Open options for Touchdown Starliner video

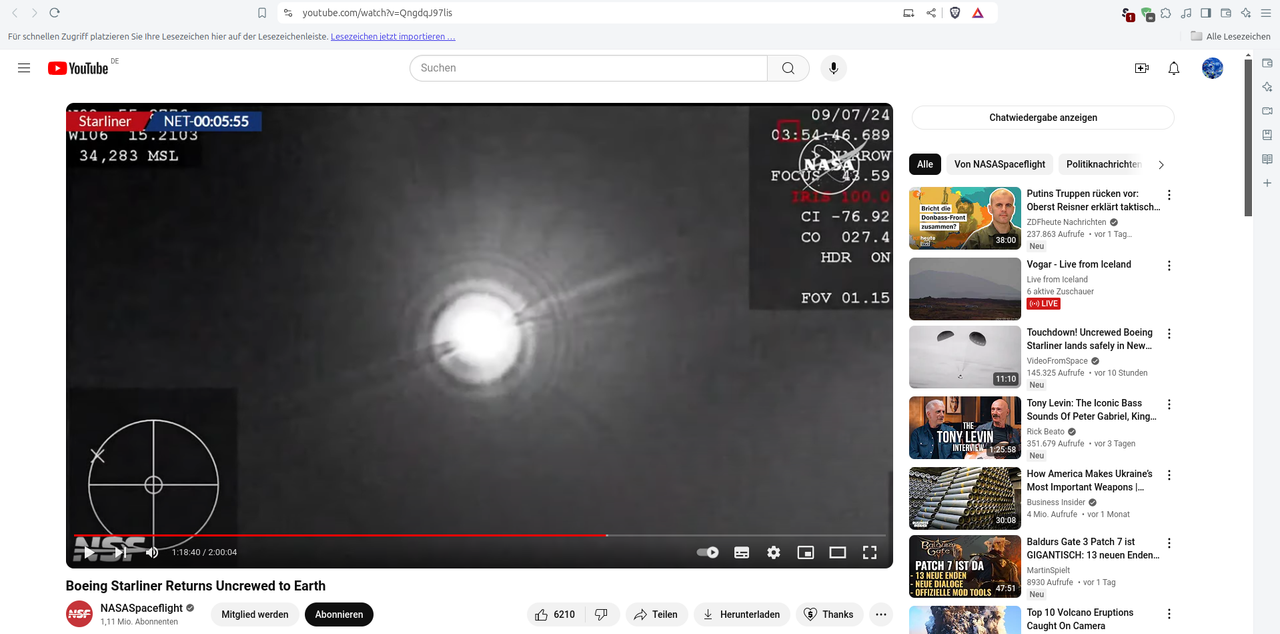pyautogui.click(x=1169, y=334)
